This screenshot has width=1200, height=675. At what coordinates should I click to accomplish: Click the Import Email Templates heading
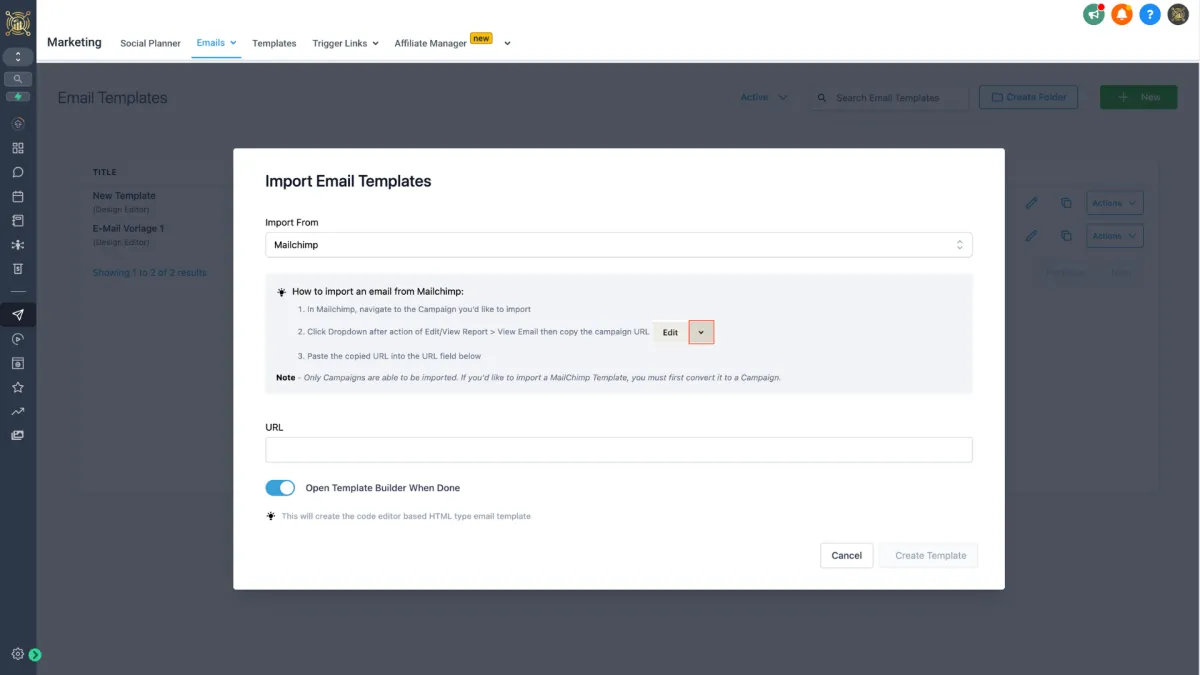(x=348, y=181)
